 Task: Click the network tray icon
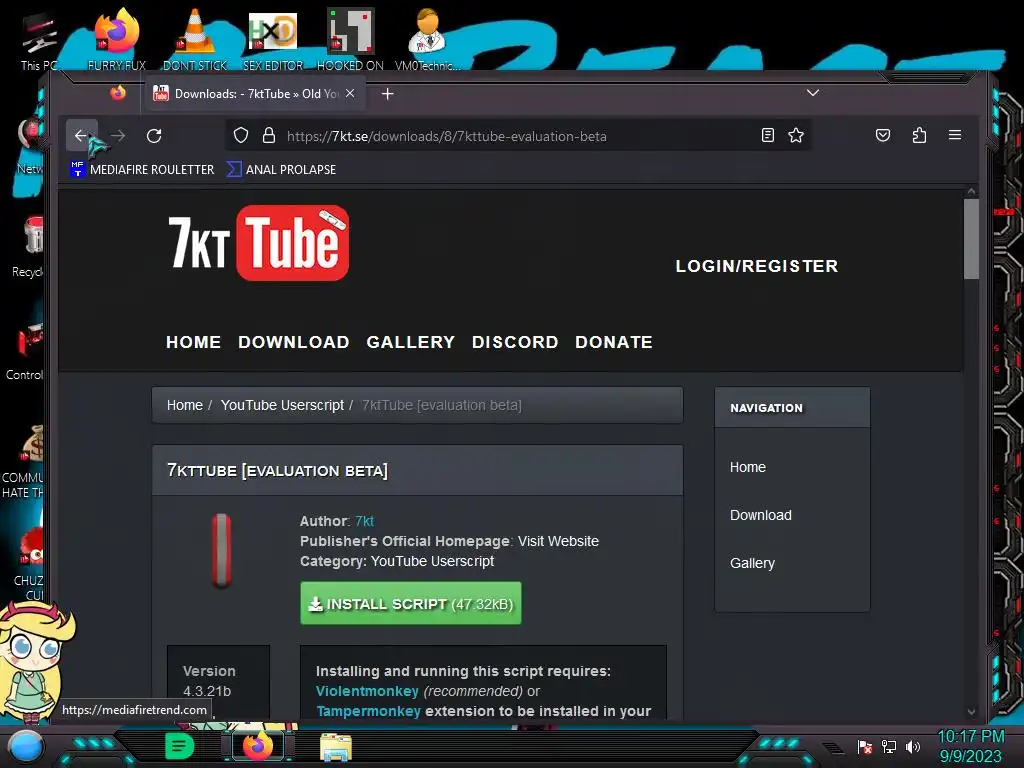(x=889, y=747)
